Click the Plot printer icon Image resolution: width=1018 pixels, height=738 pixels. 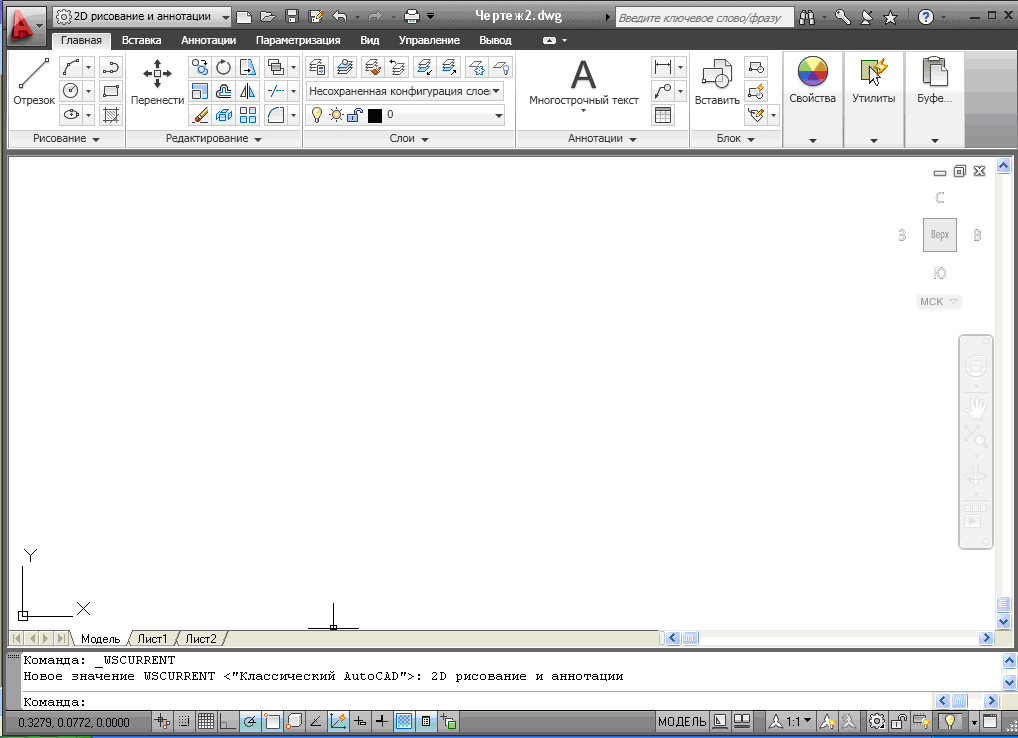pyautogui.click(x=412, y=16)
